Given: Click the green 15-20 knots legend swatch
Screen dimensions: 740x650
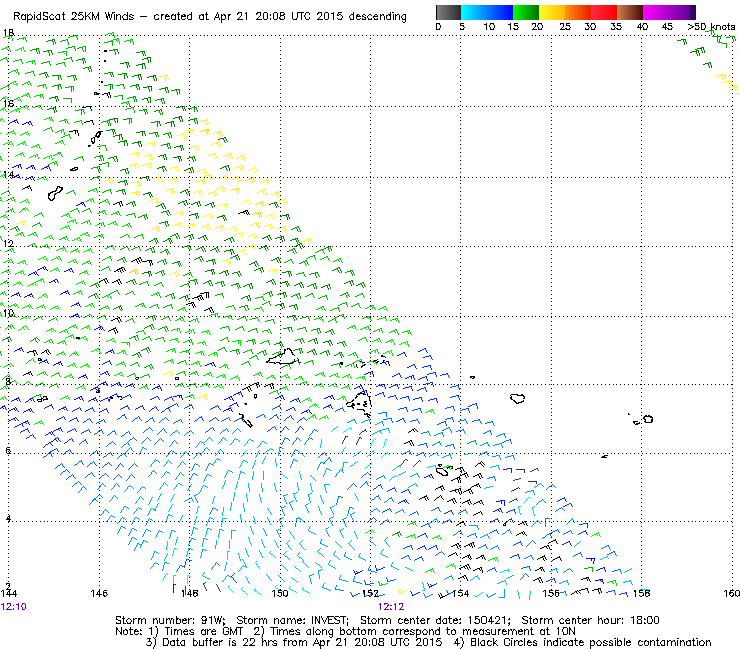Looking at the screenshot, I should (x=526, y=12).
